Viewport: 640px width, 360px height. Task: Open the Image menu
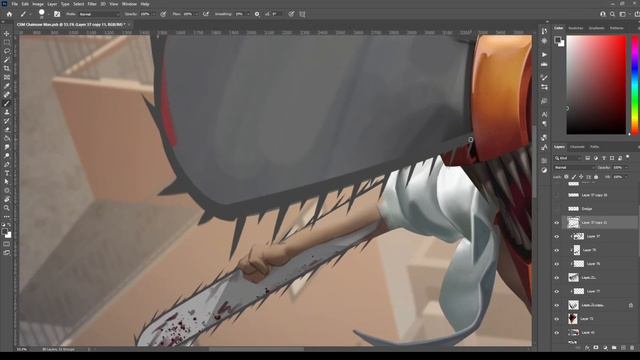(38, 4)
